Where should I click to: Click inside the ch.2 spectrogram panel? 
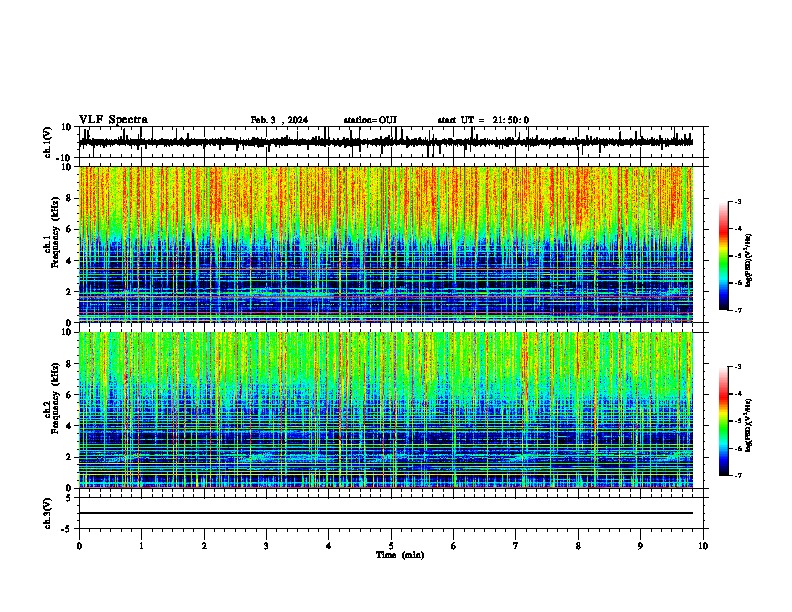386,410
